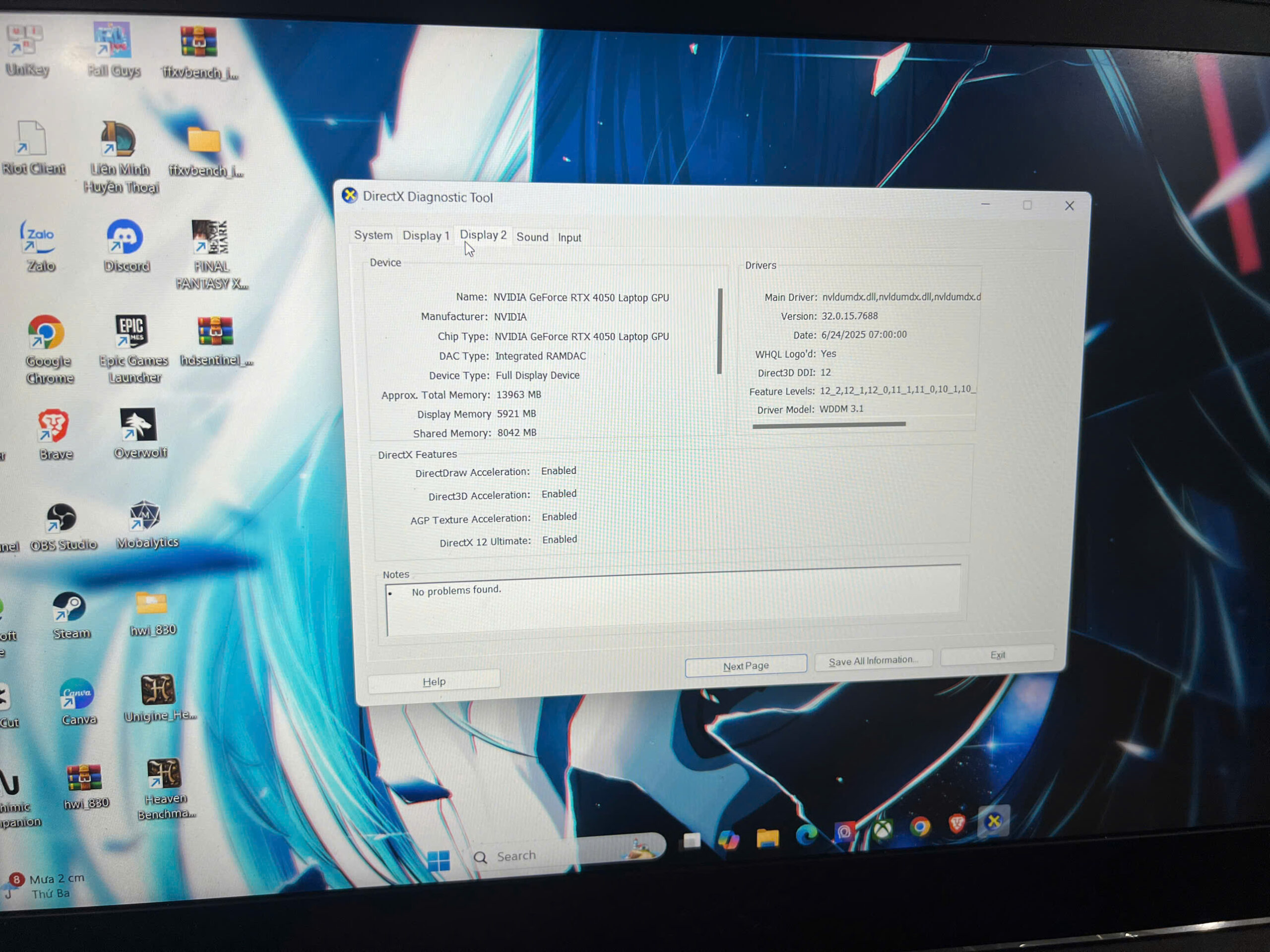Viewport: 1270px width, 952px height.
Task: Open File Explorer in the taskbar
Action: point(767,838)
